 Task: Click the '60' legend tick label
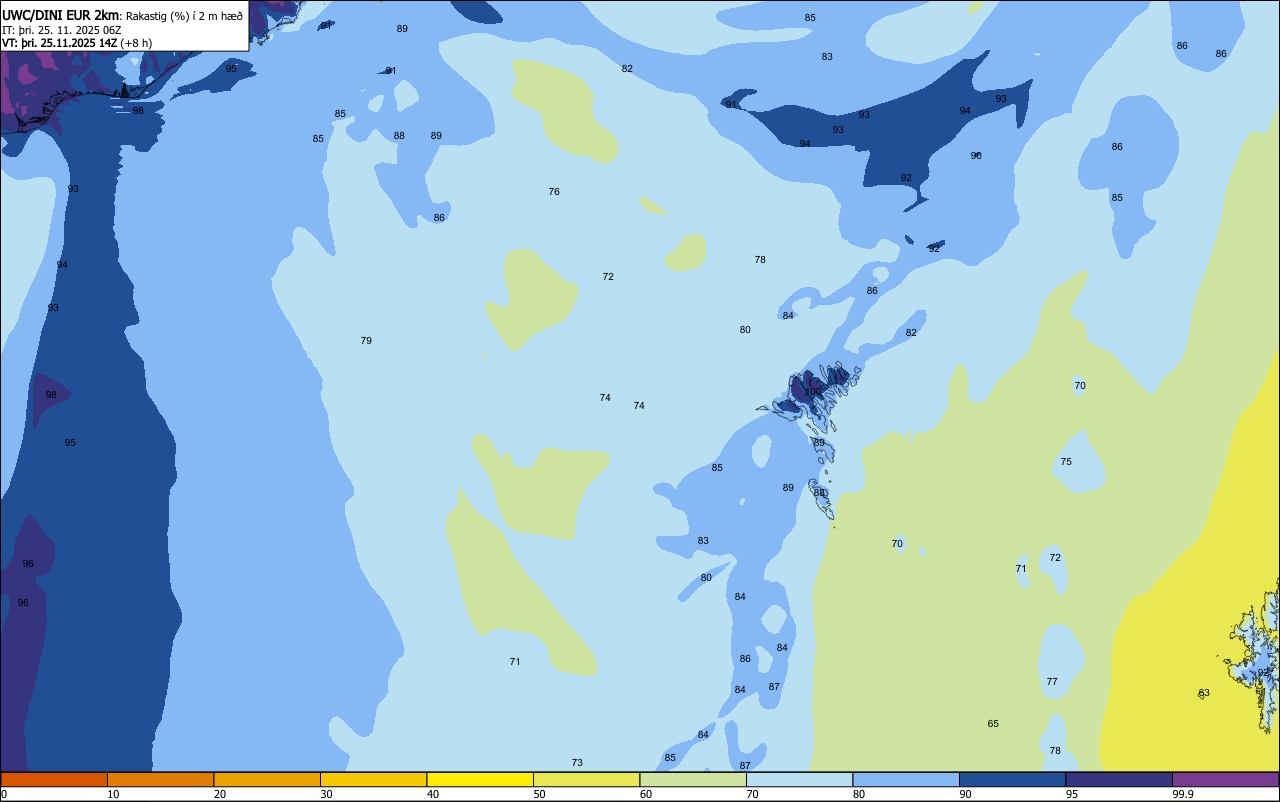point(646,794)
